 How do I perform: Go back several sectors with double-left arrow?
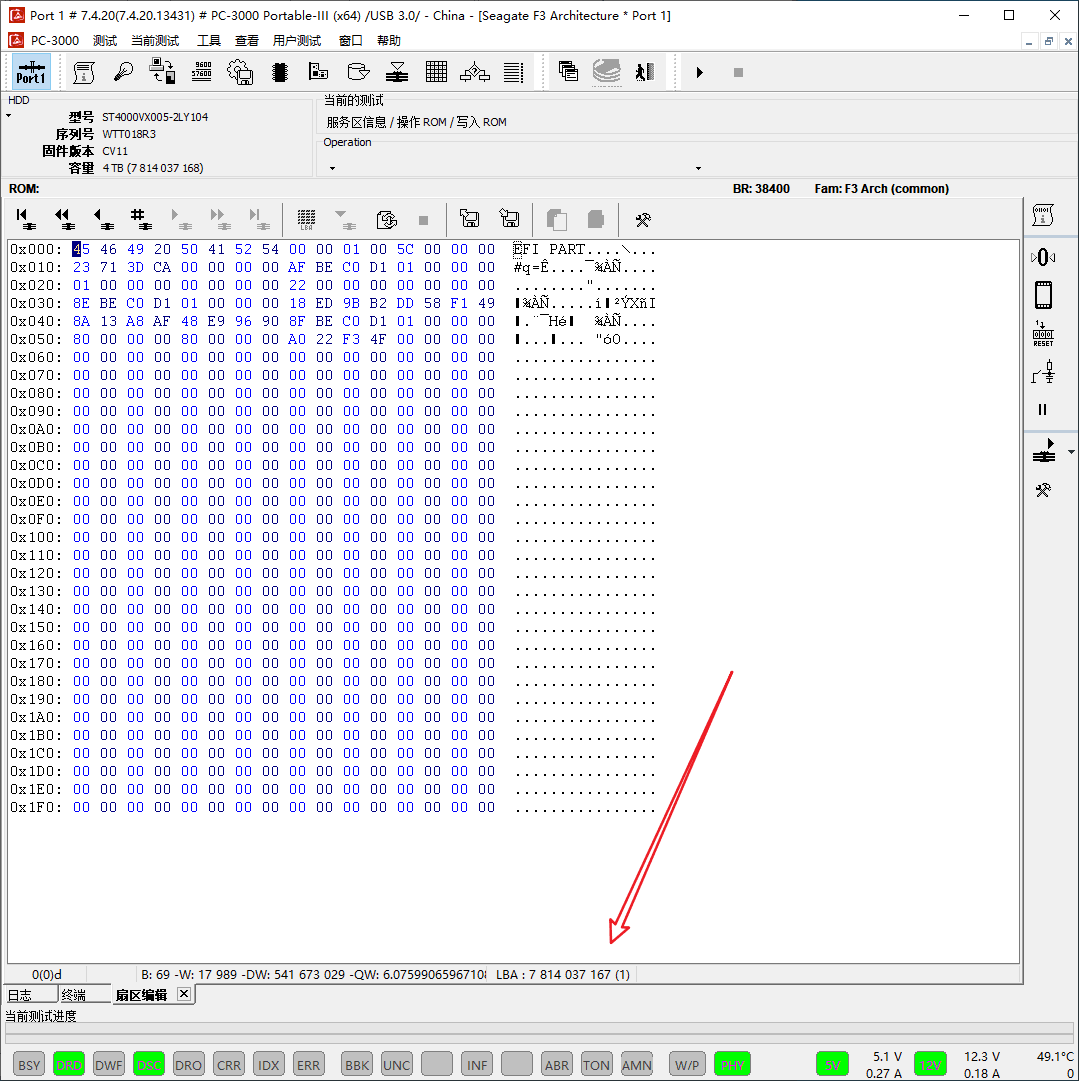64,219
